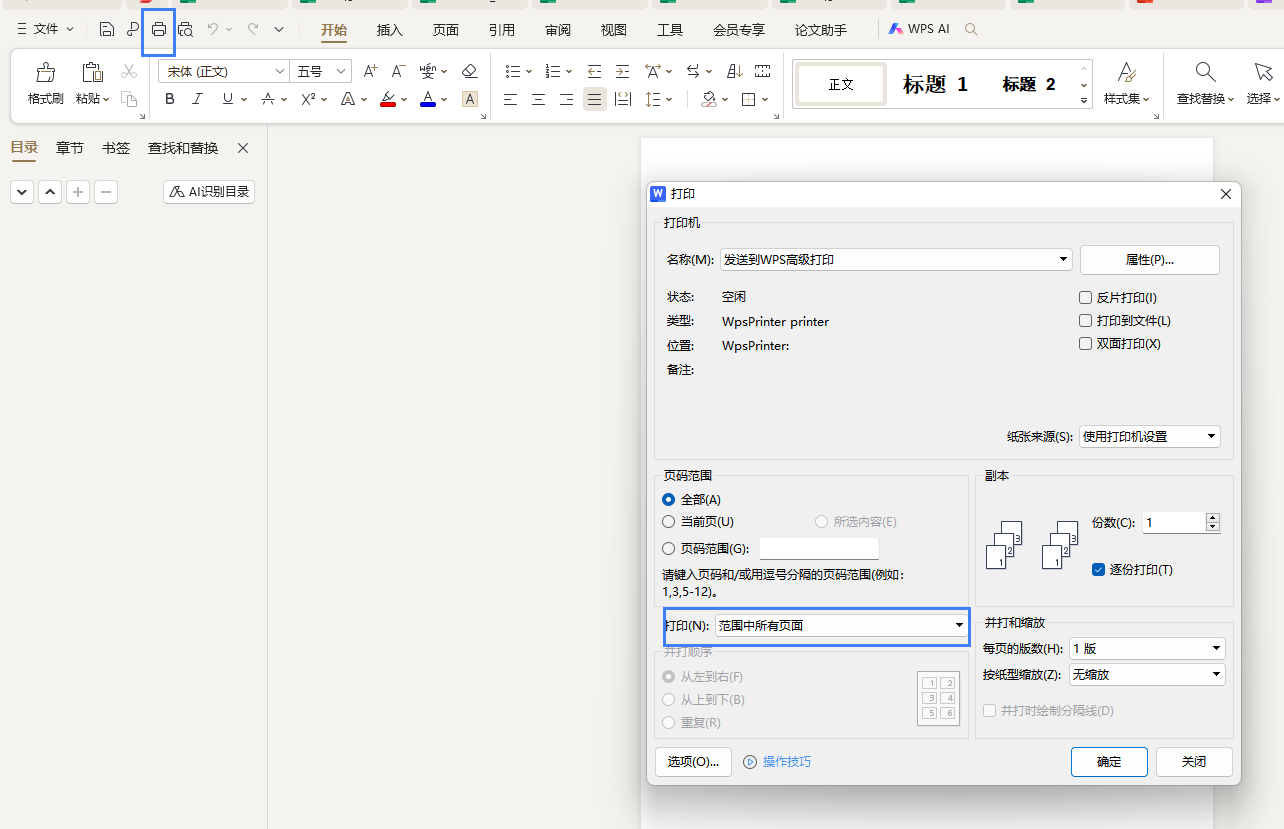Switch to the 视图 ribbon tab
Viewport: 1284px width, 829px height.
[614, 30]
